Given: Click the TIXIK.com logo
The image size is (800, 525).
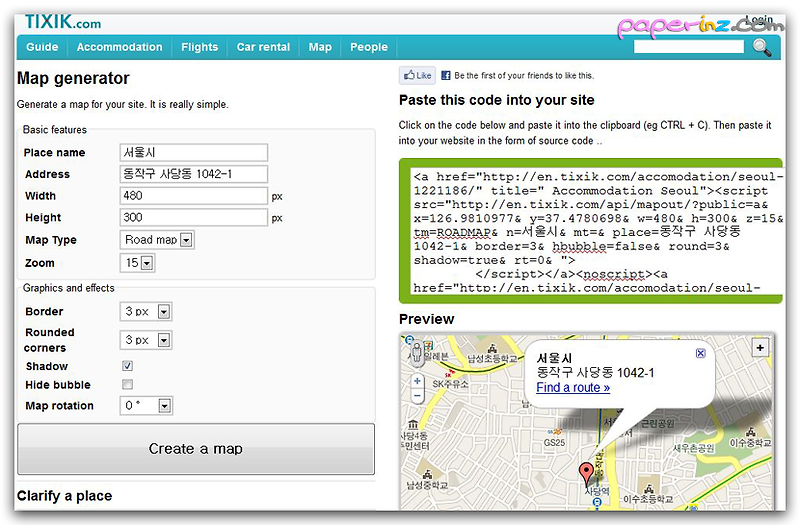Looking at the screenshot, I should point(63,22).
